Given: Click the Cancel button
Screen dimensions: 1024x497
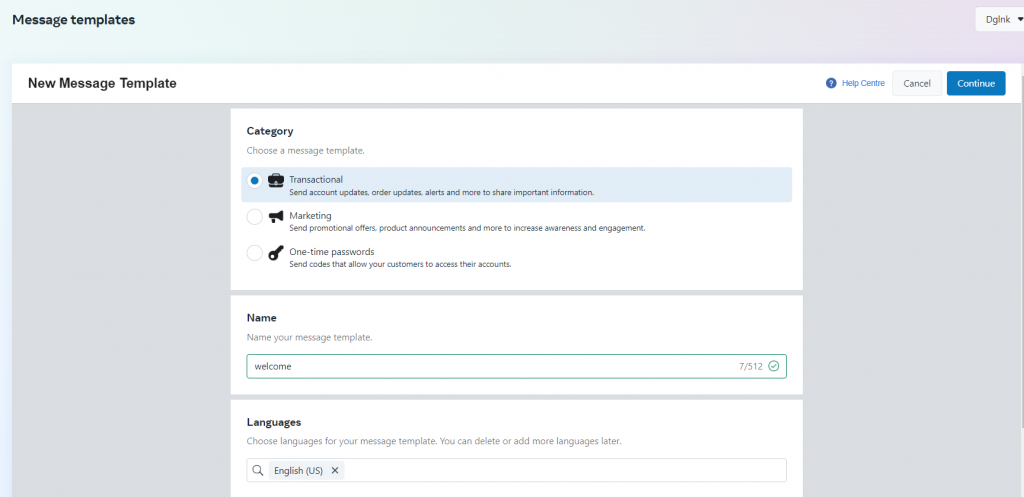Looking at the screenshot, I should (x=917, y=83).
